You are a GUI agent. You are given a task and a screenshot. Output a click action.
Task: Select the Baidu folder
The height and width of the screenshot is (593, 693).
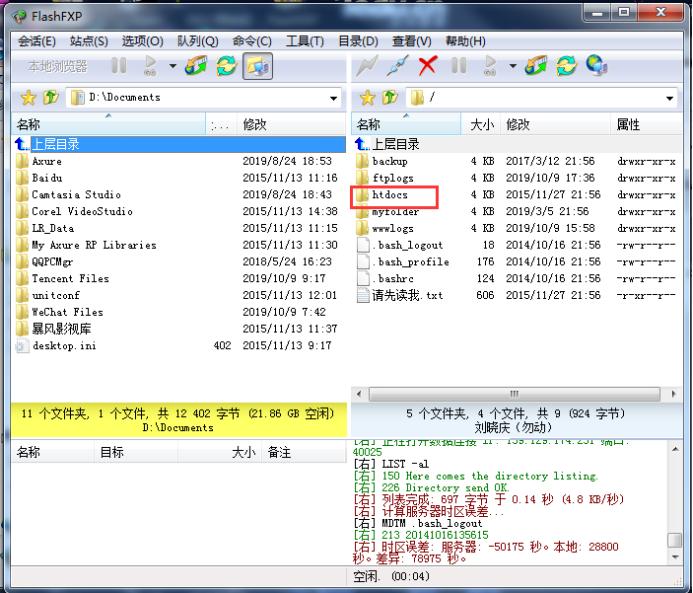[179, 178]
